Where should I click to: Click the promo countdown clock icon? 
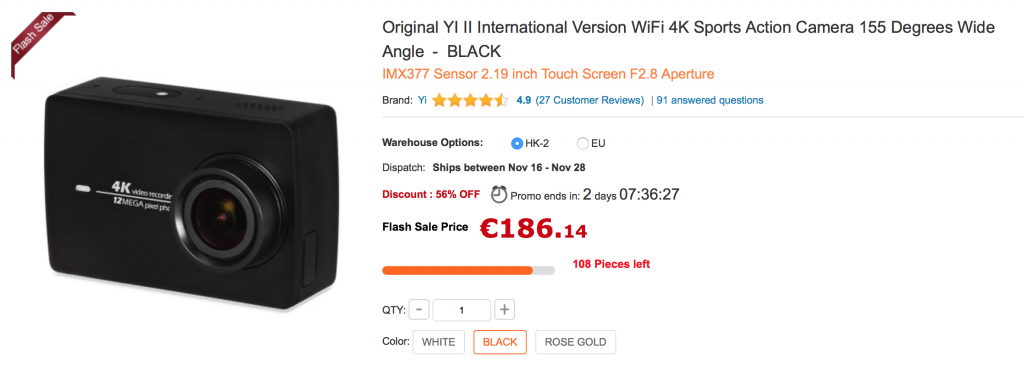(499, 194)
